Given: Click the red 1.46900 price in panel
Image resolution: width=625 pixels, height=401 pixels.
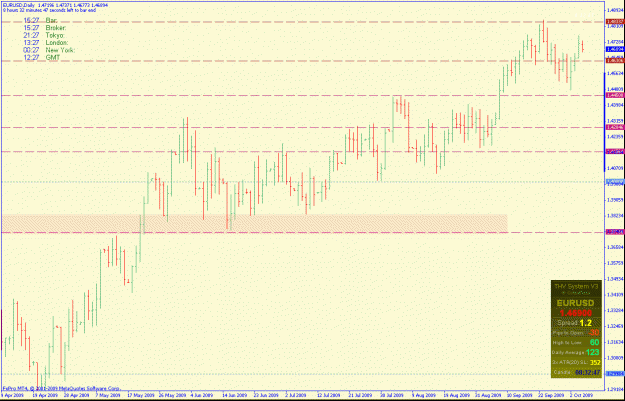Looking at the screenshot, I should point(576,313).
